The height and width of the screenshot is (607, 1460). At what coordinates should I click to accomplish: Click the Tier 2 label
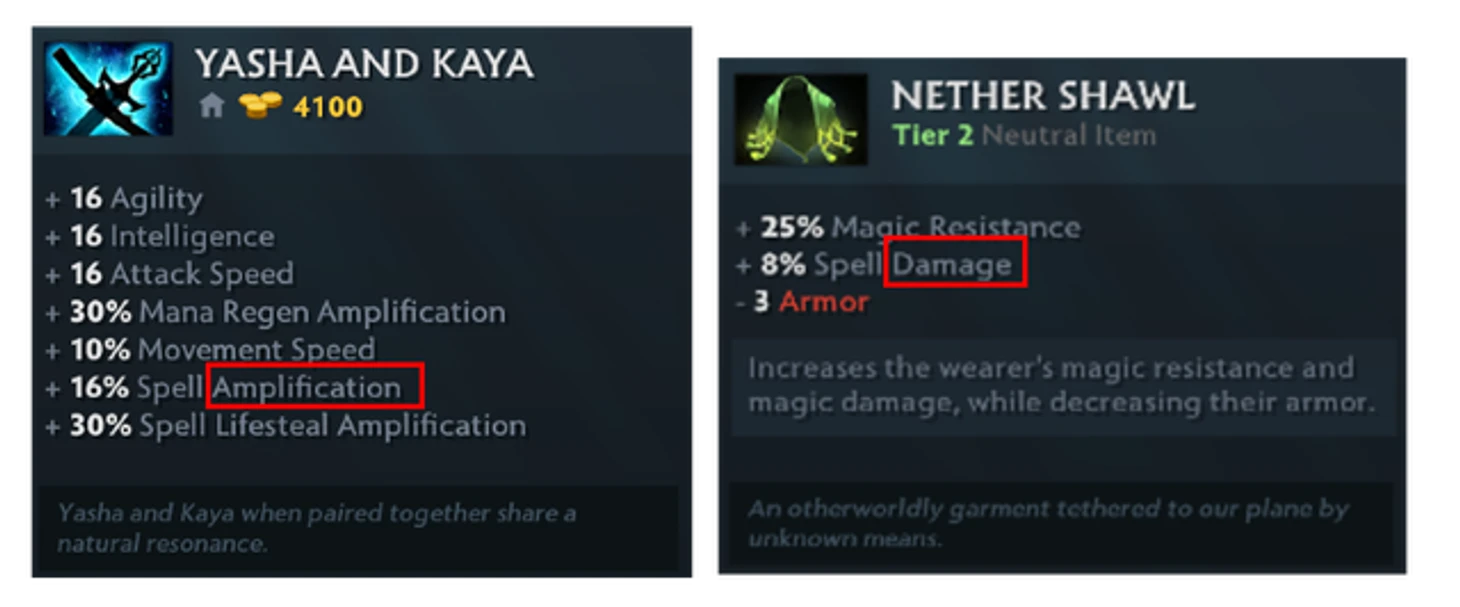[933, 135]
